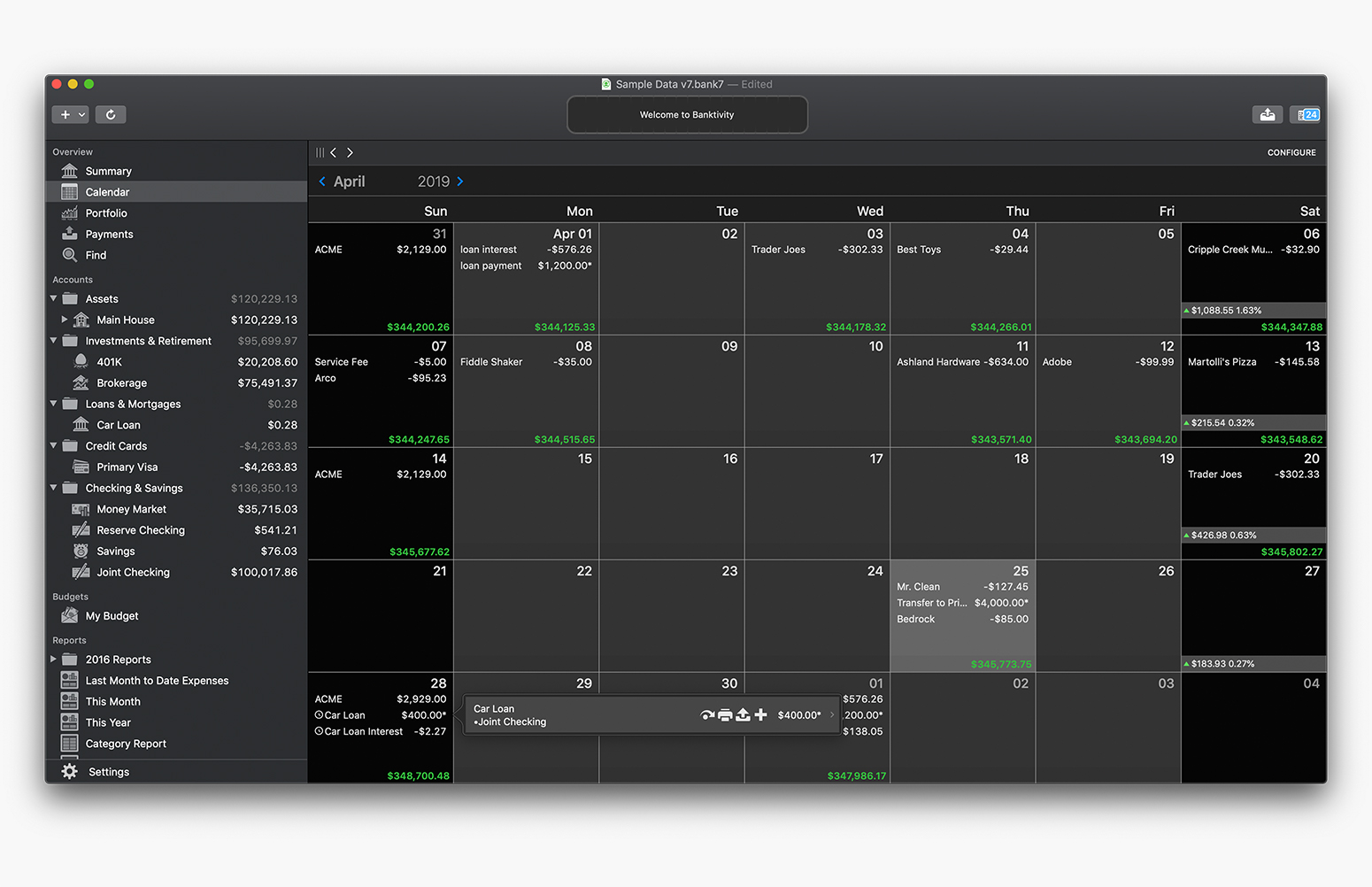Screen dimensions: 1372x887
Task: Click the Trader Joes transaction on April 03
Action: [x=817, y=250]
